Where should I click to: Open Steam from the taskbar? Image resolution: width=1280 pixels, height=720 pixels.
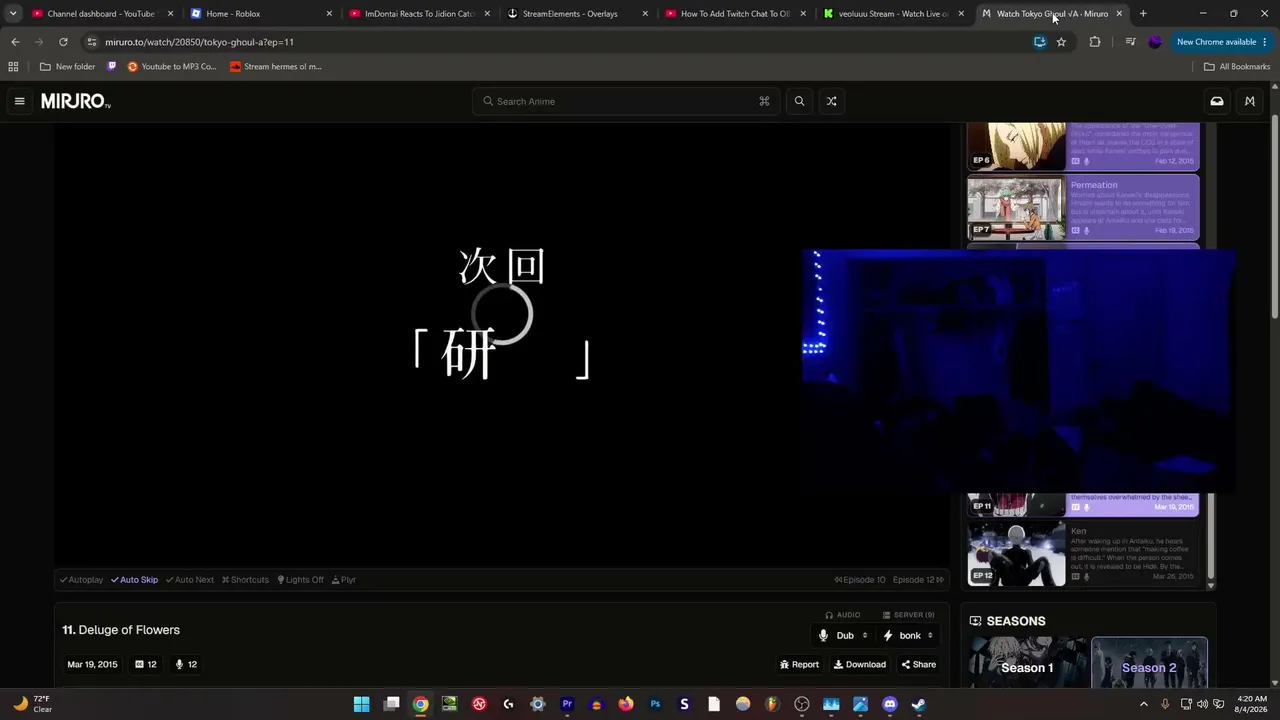point(919,704)
